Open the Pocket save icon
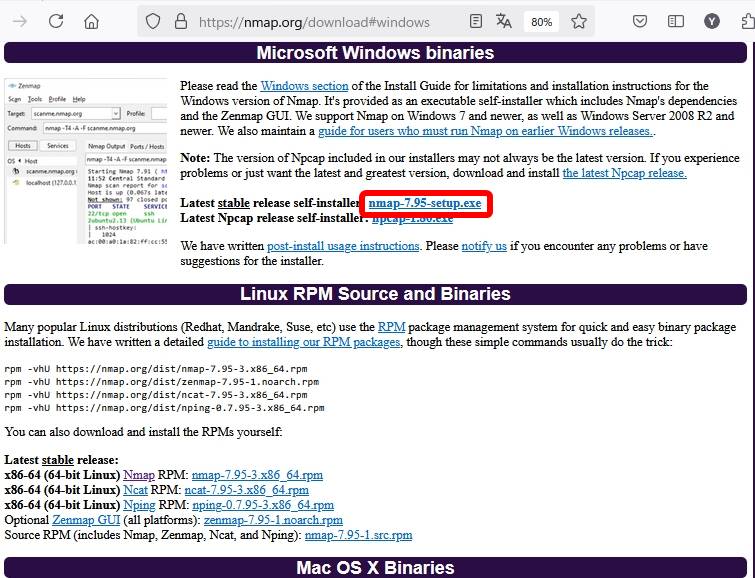 coord(639,21)
